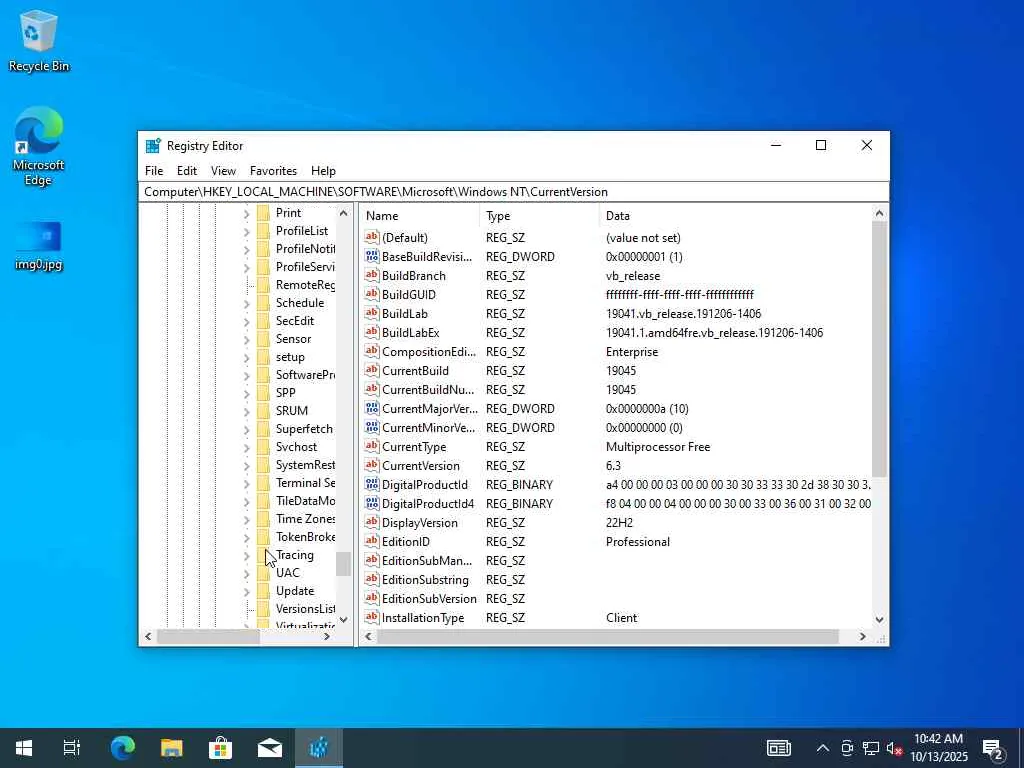This screenshot has width=1024, height=768.
Task: Open File Explorer from the taskbar
Action: 171,748
